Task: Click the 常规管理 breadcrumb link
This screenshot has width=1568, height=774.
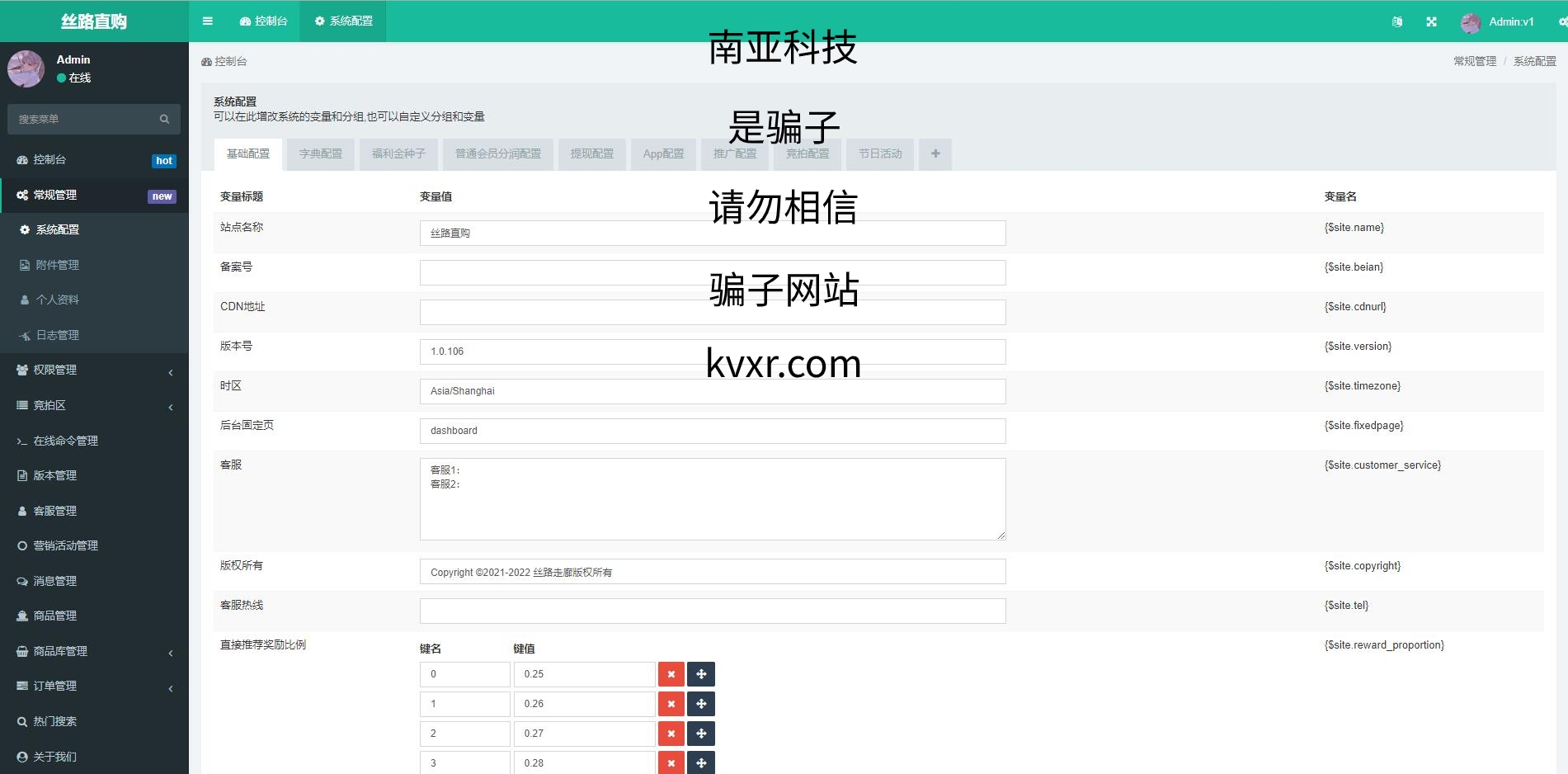Action: tap(1474, 61)
